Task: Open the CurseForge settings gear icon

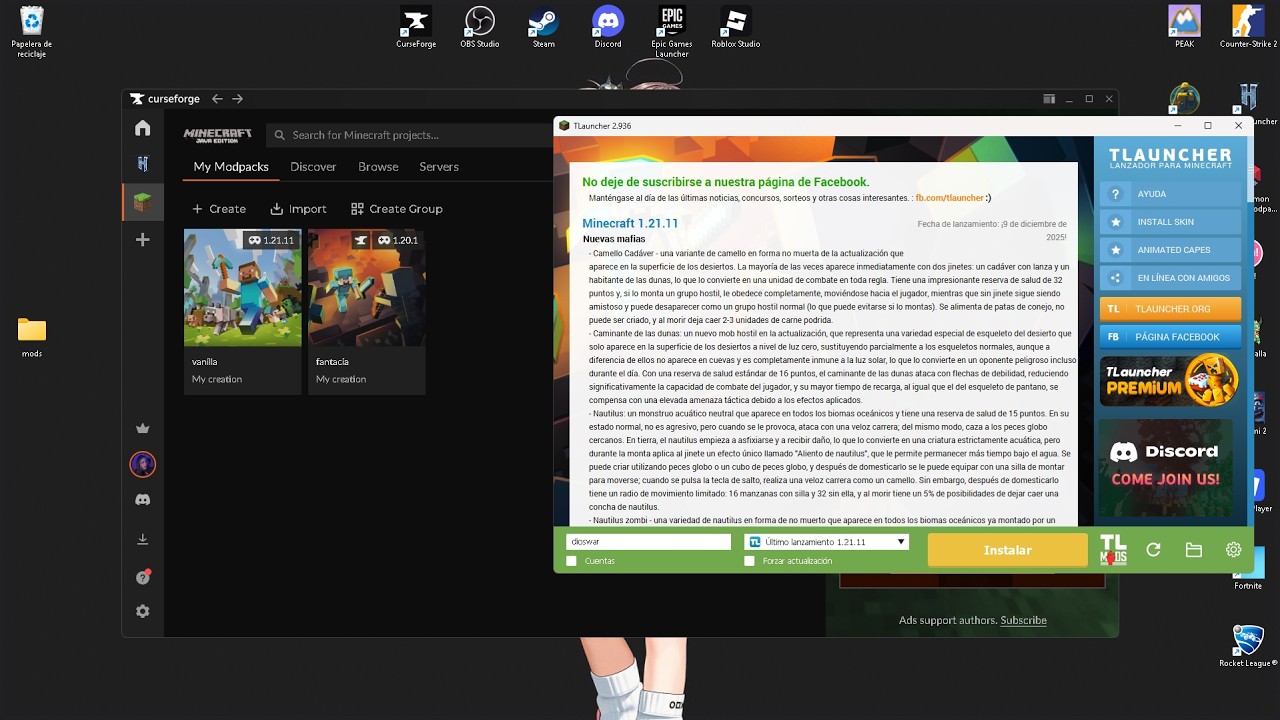Action: tap(142, 611)
